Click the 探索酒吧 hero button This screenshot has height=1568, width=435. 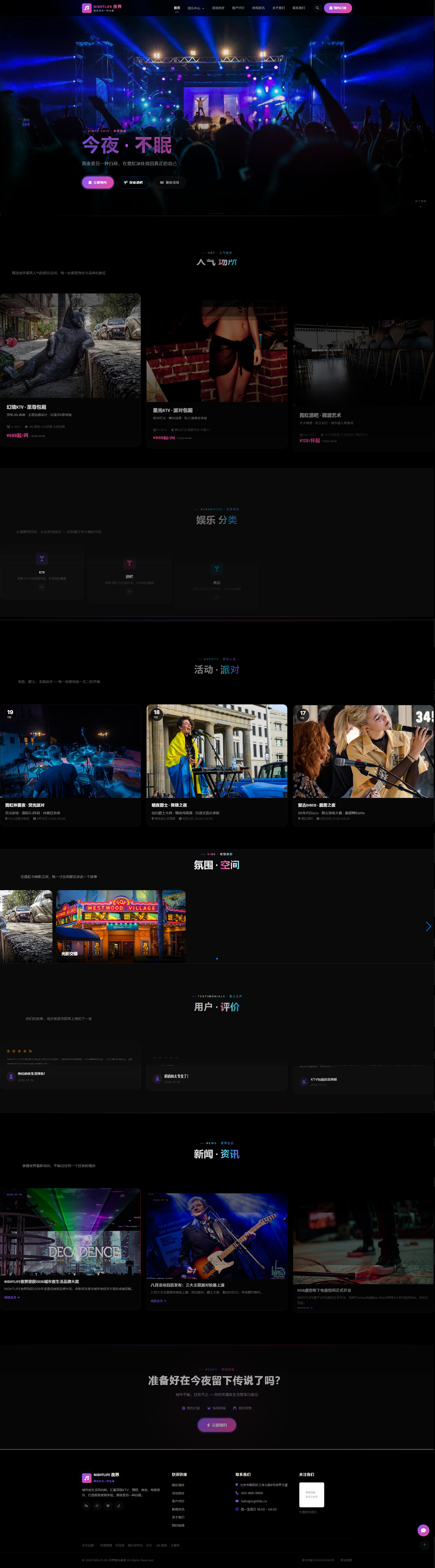pyautogui.click(x=133, y=182)
